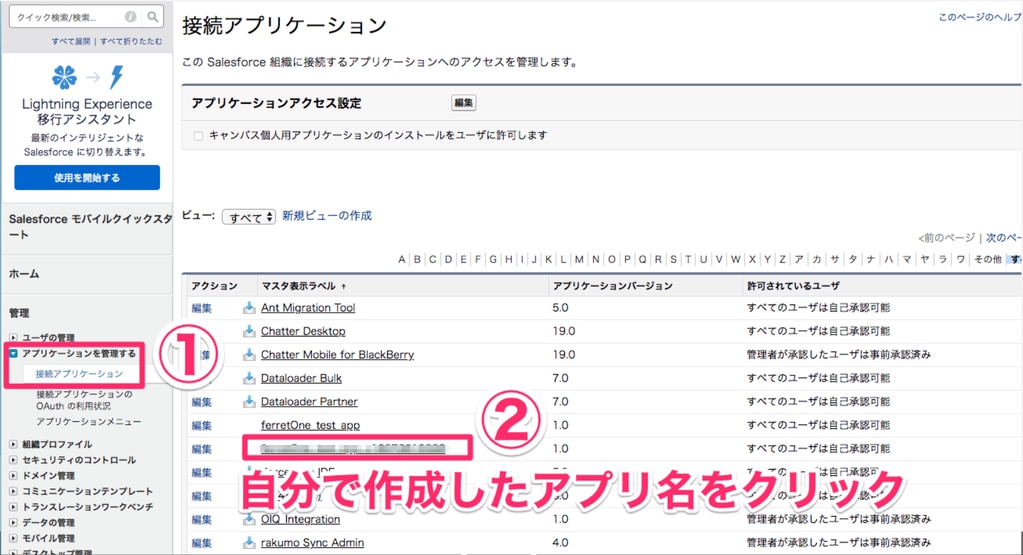Click すべて折りたたむ link
The width and height of the screenshot is (1023, 555).
[x=131, y=41]
